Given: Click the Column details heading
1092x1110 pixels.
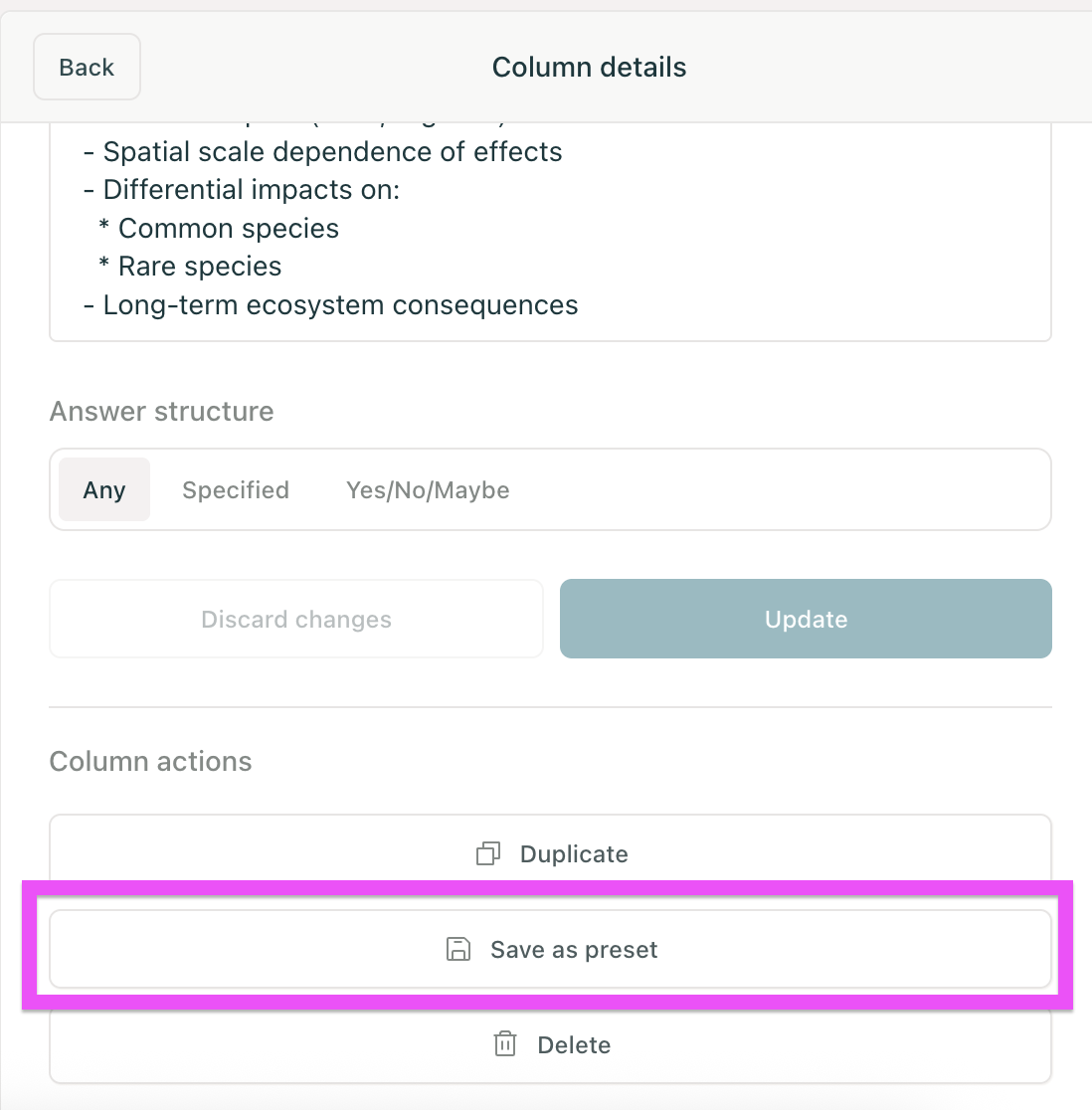Looking at the screenshot, I should [x=589, y=68].
